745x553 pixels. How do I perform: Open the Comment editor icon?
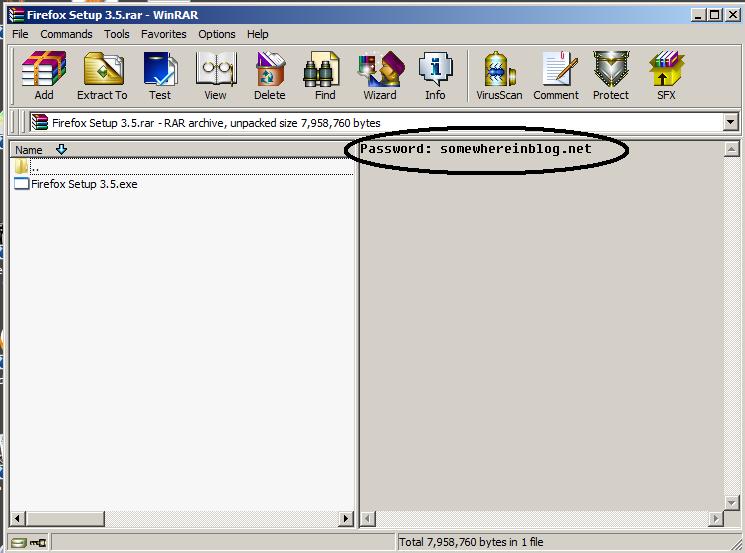tap(556, 75)
